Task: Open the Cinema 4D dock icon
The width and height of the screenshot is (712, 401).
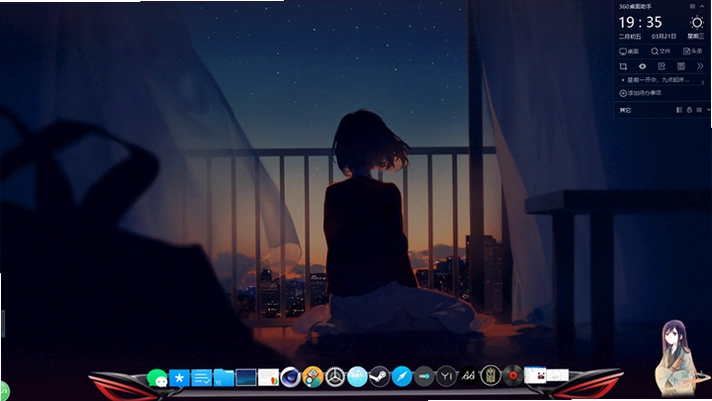Action: (291, 377)
